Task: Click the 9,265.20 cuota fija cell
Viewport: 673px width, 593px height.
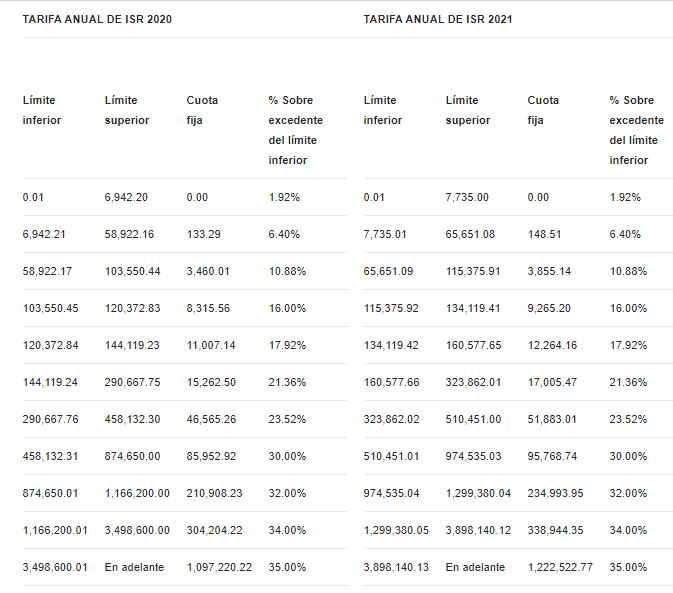Action: (x=549, y=308)
